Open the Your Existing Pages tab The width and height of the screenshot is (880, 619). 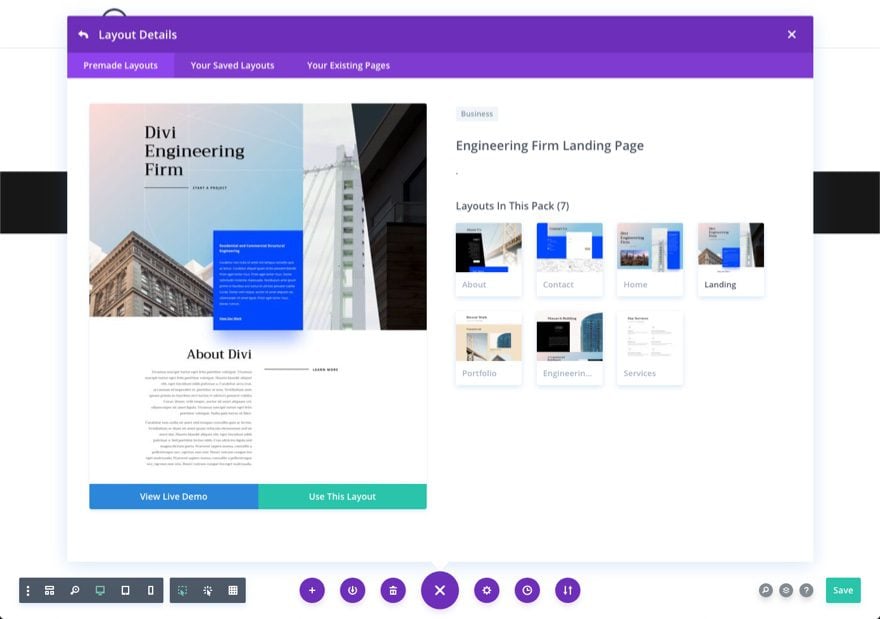pos(348,66)
